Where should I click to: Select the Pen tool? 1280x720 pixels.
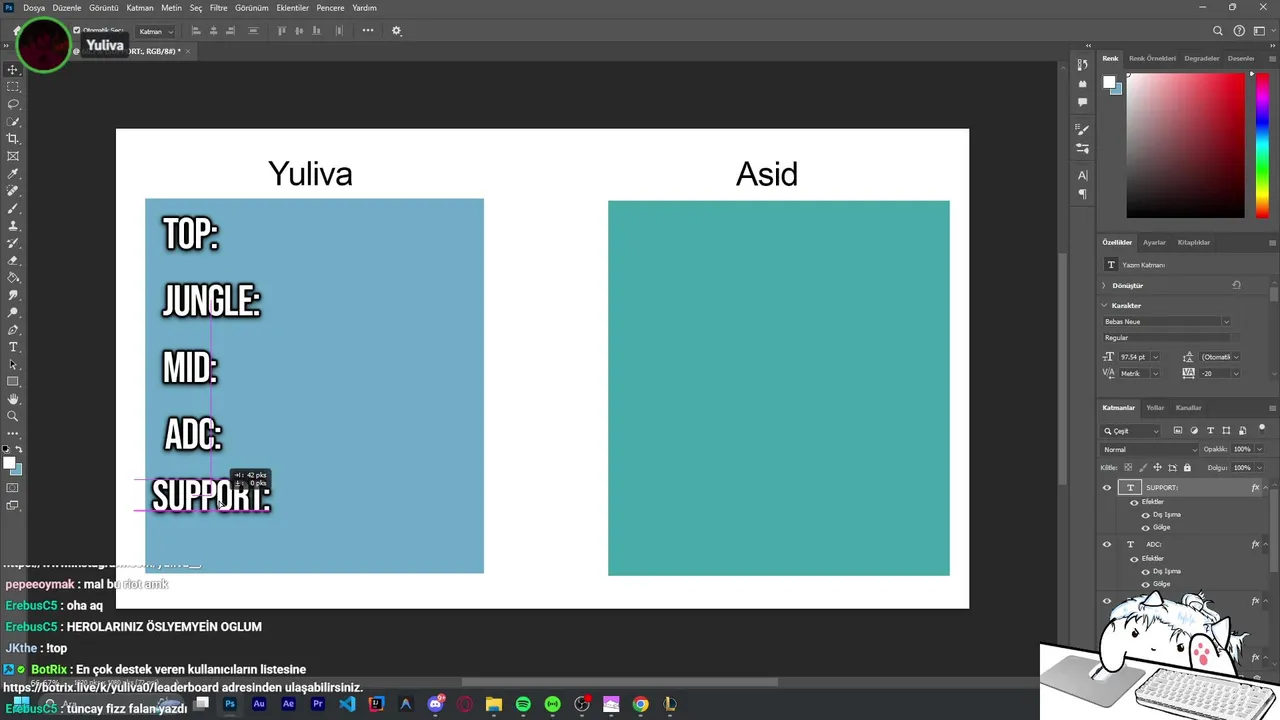click(13, 330)
